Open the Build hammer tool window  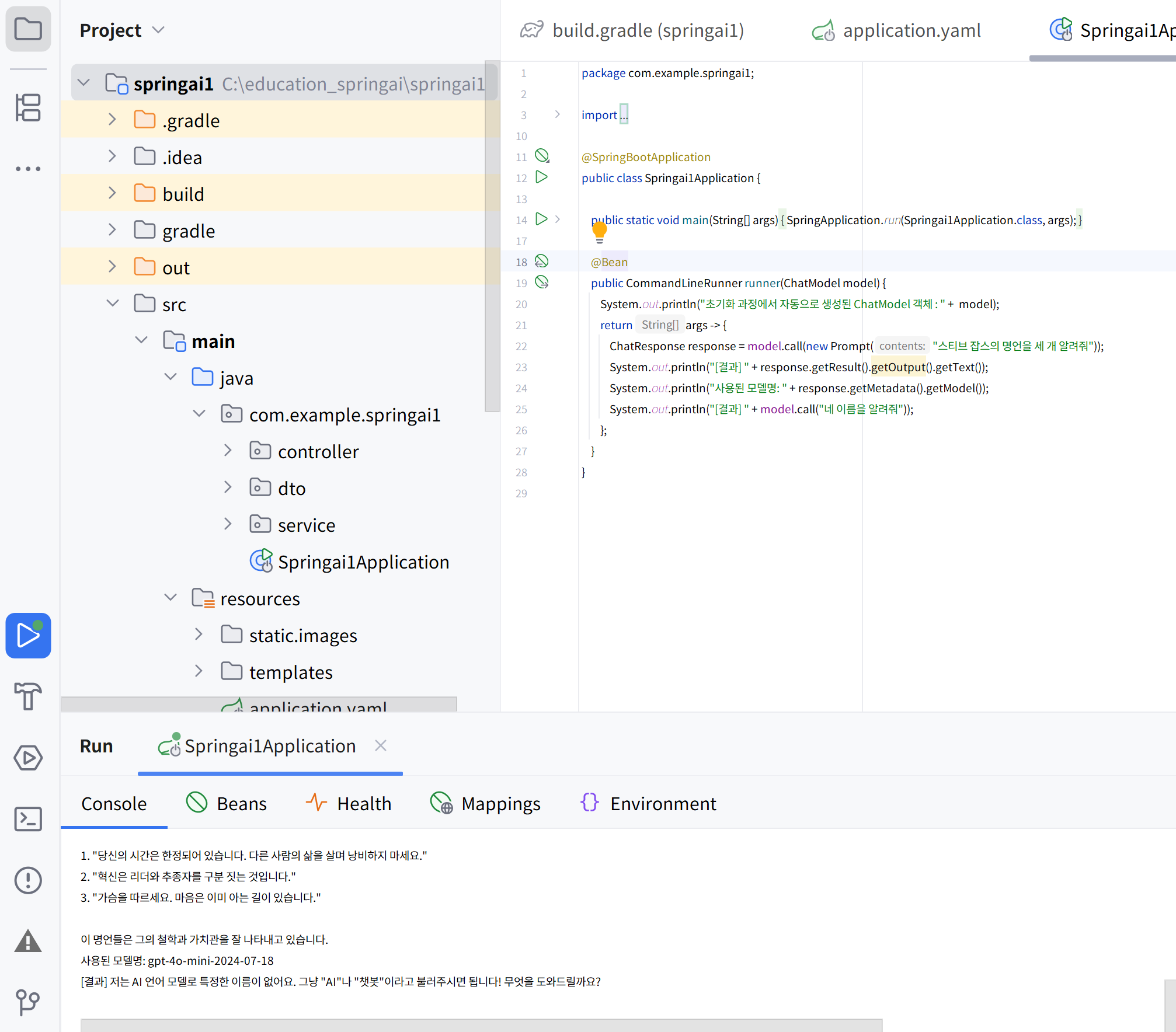click(x=28, y=696)
